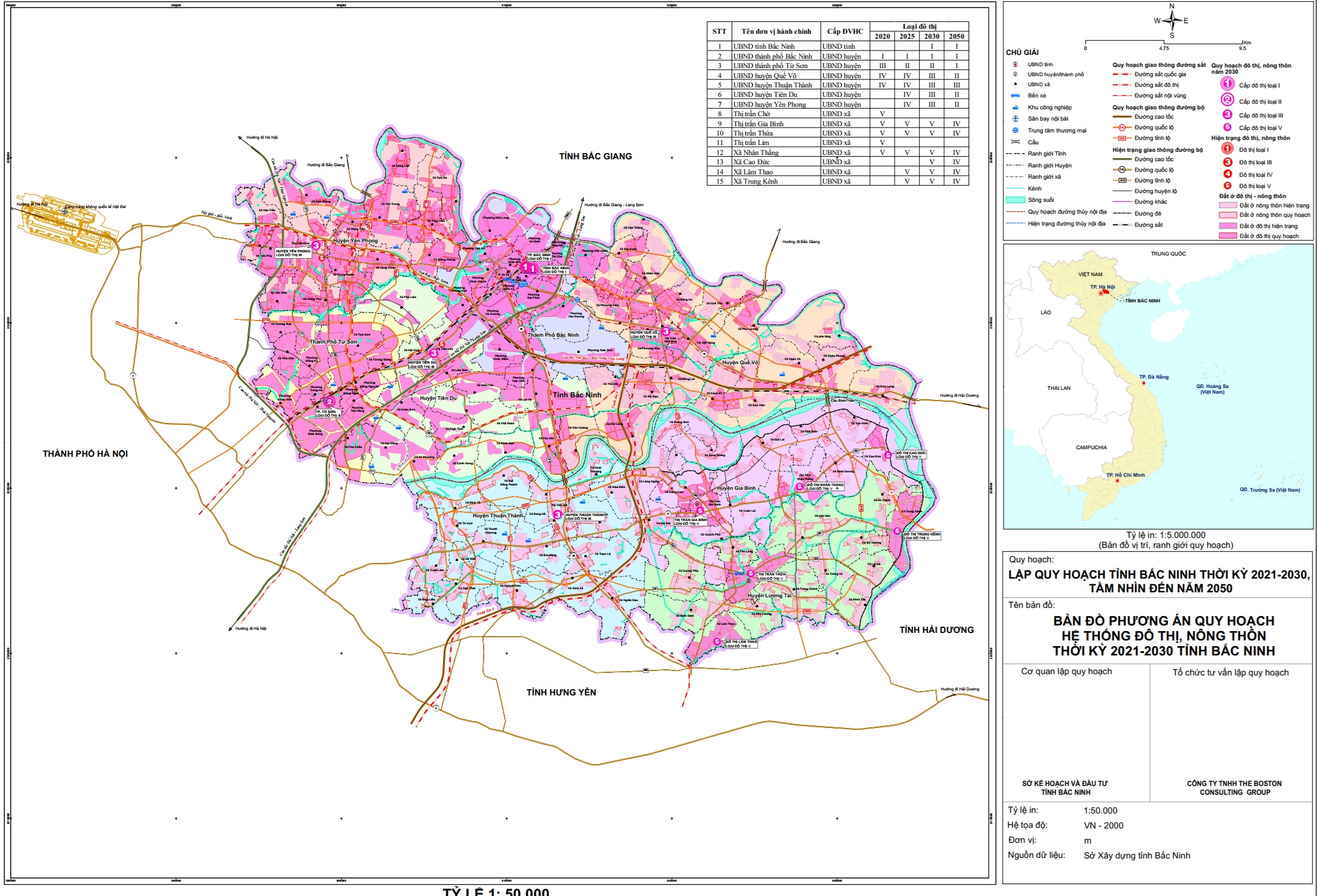Click the CHÚ GIẢI legend heading
Viewport: 1319px width, 896px height.
pos(1022,52)
